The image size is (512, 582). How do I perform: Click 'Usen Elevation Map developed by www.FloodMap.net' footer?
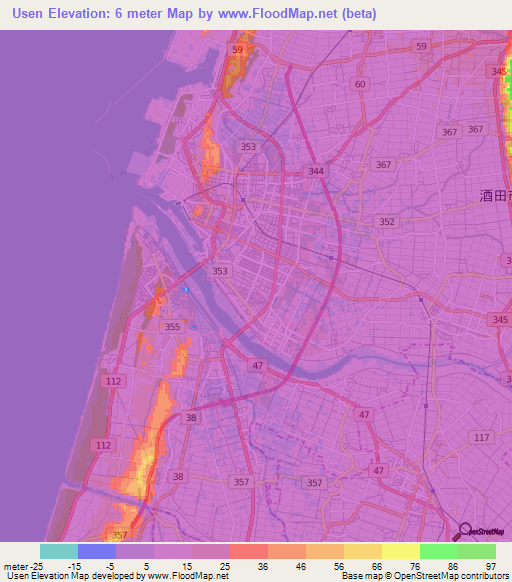pyautogui.click(x=118, y=576)
